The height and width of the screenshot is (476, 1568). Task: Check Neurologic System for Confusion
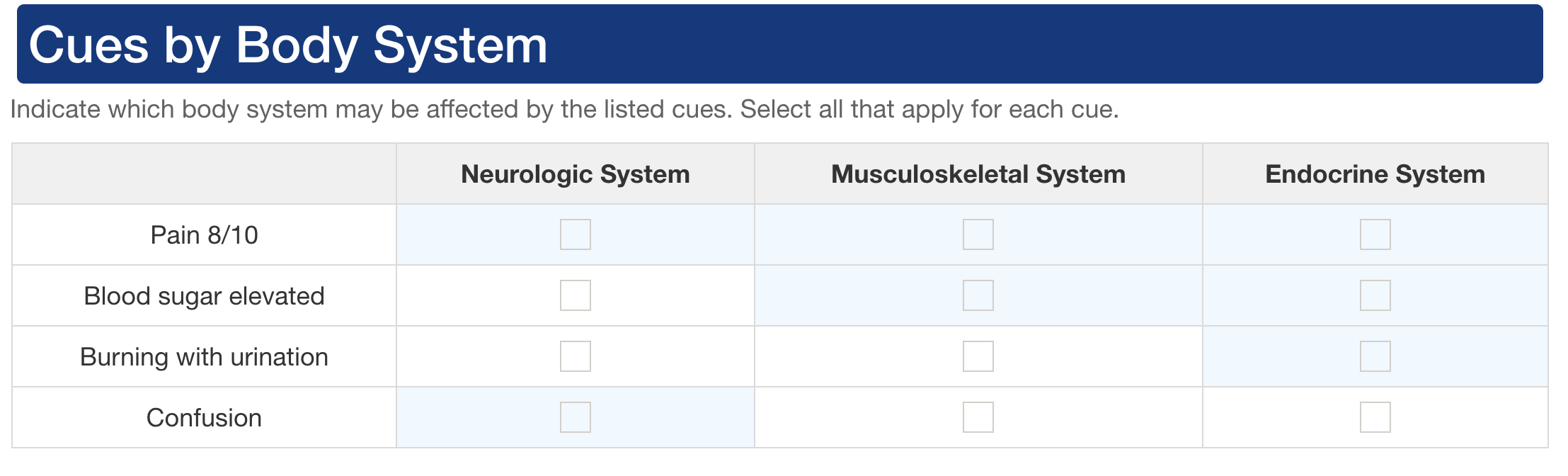click(x=576, y=417)
